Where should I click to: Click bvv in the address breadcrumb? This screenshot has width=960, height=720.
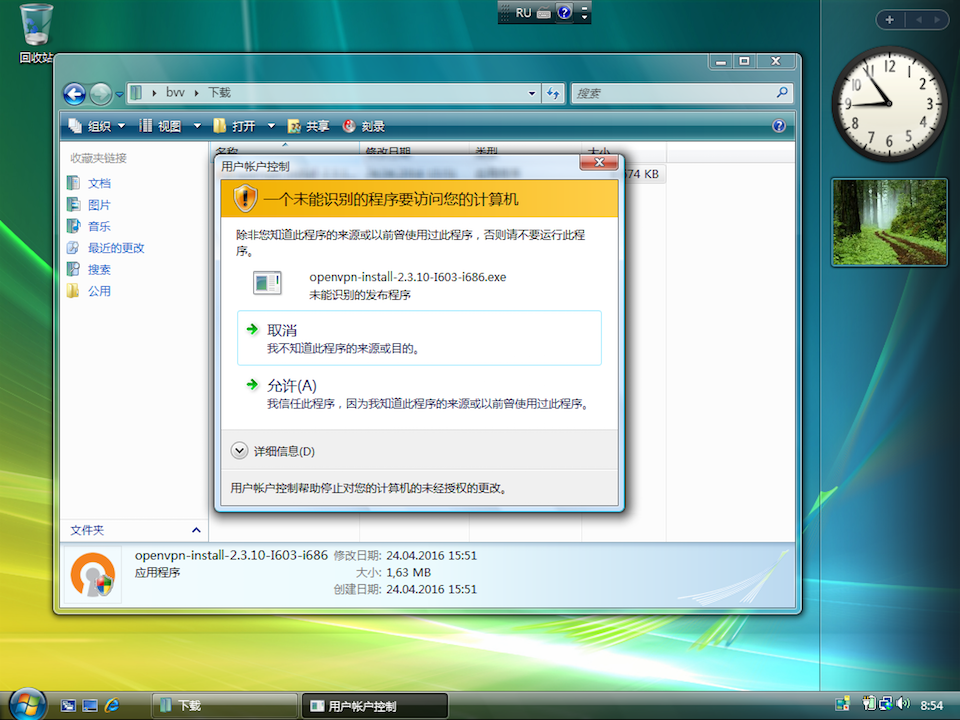[175, 92]
